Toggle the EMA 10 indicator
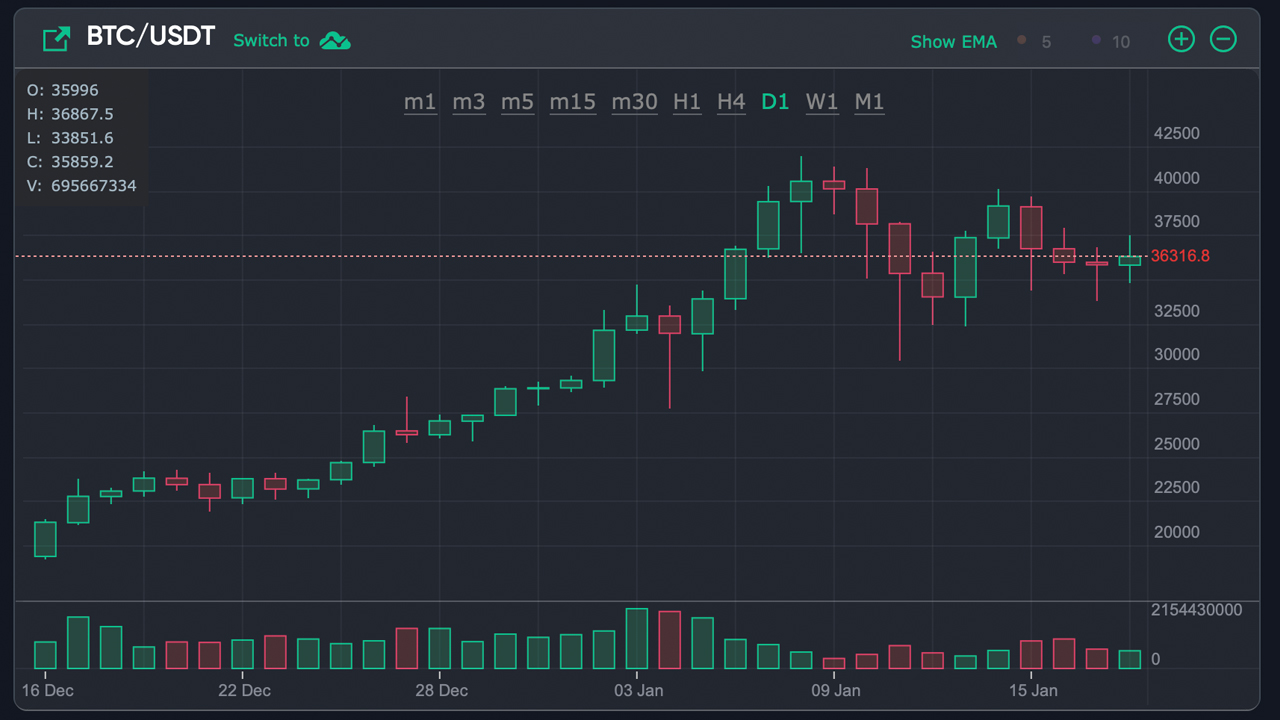 1111,41
